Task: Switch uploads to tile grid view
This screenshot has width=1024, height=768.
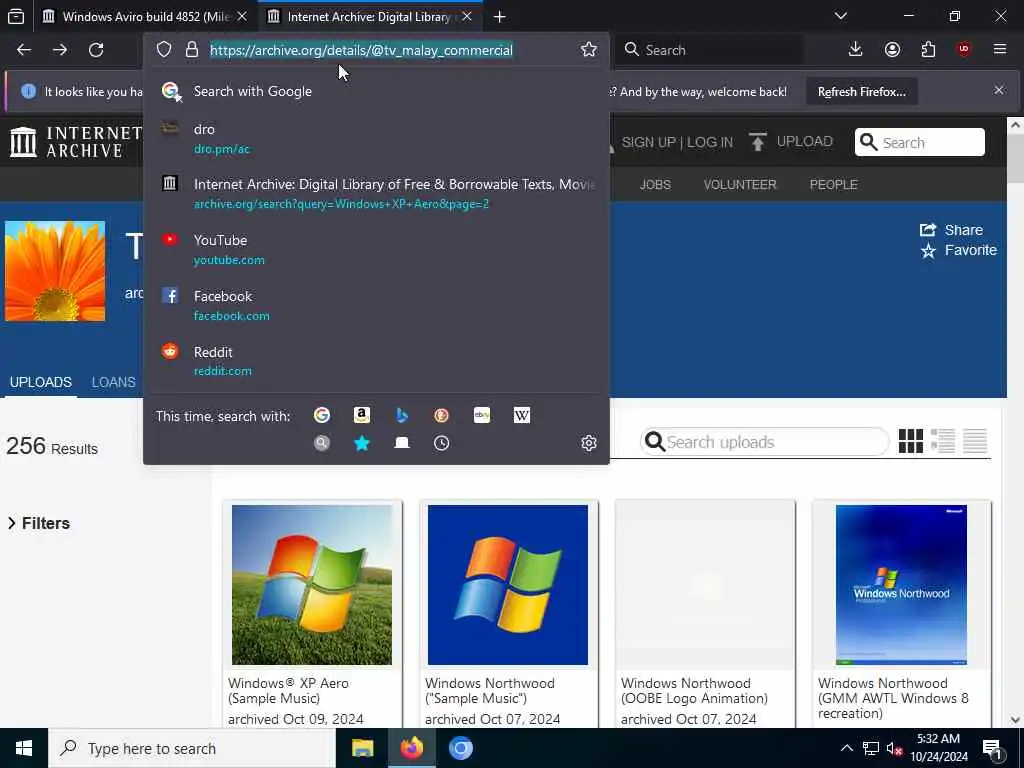Action: tap(911, 441)
